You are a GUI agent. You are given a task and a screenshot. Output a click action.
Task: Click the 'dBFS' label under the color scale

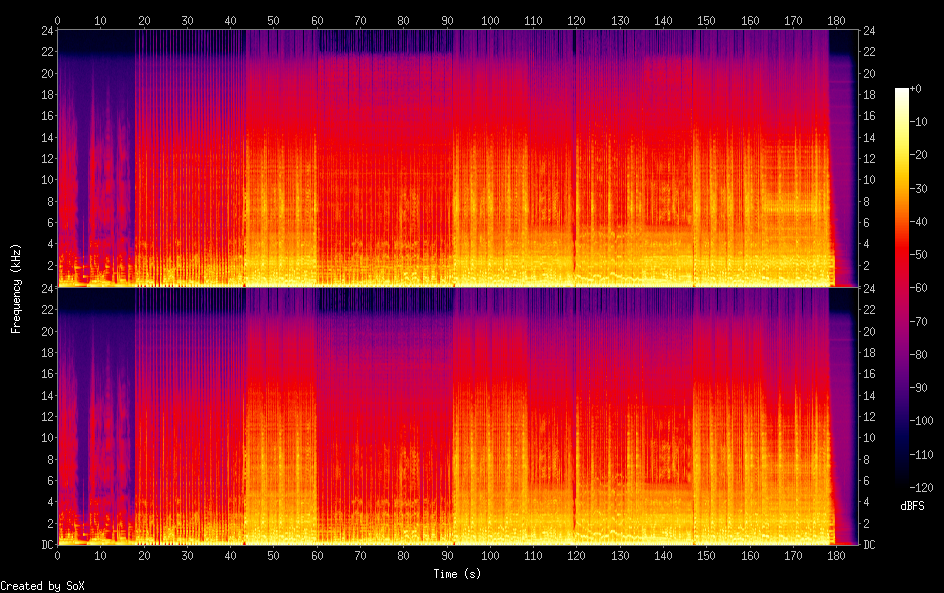912,506
